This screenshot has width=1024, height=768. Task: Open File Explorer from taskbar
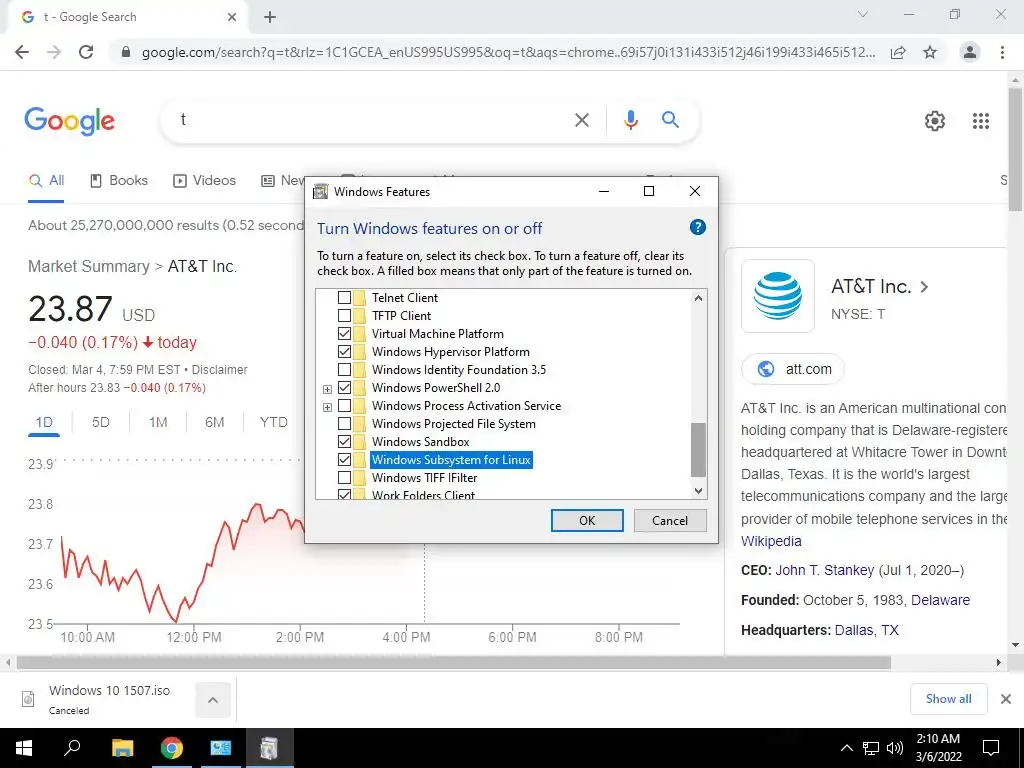pos(122,748)
